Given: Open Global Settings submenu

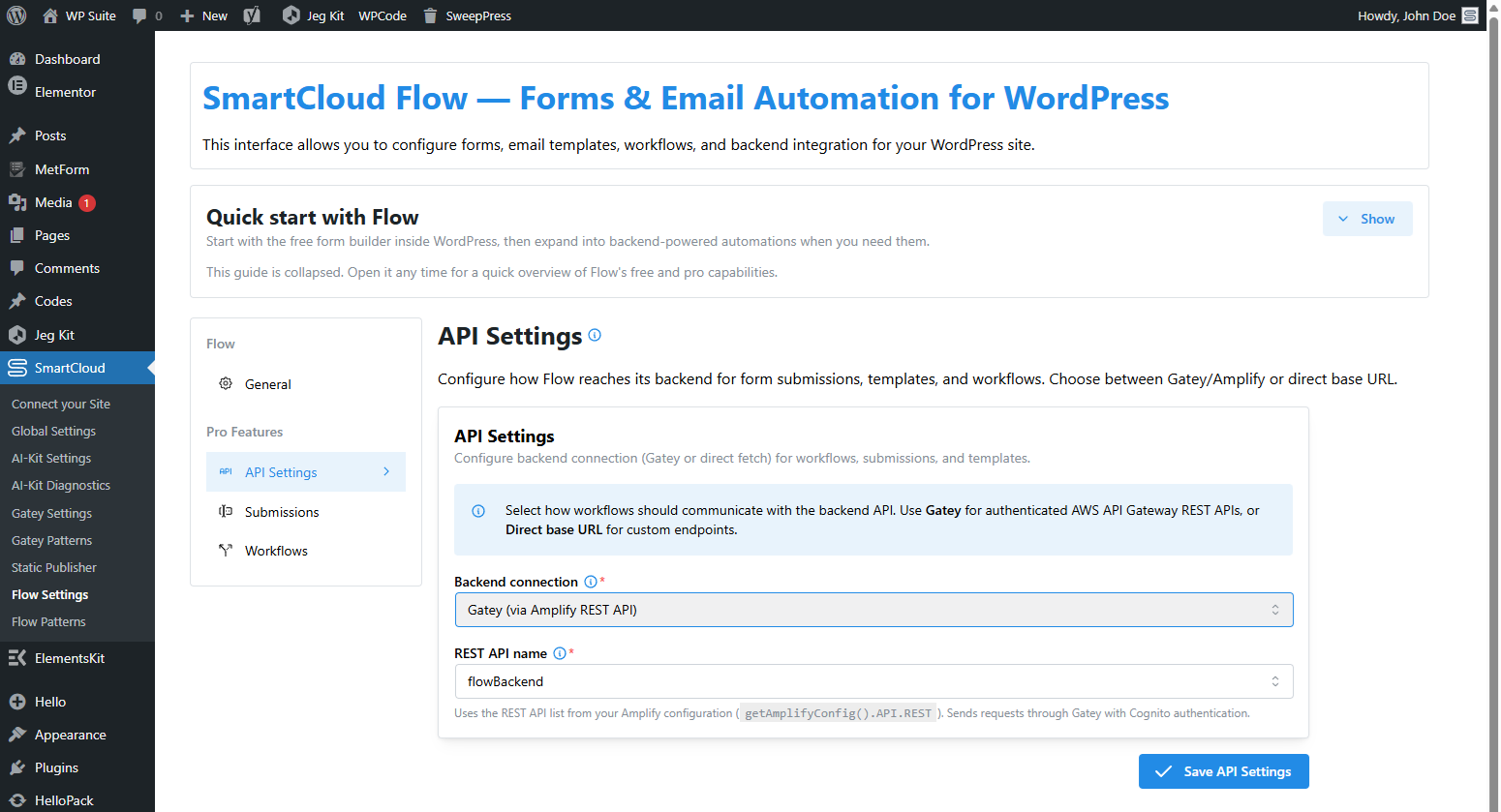Looking at the screenshot, I should click(53, 431).
